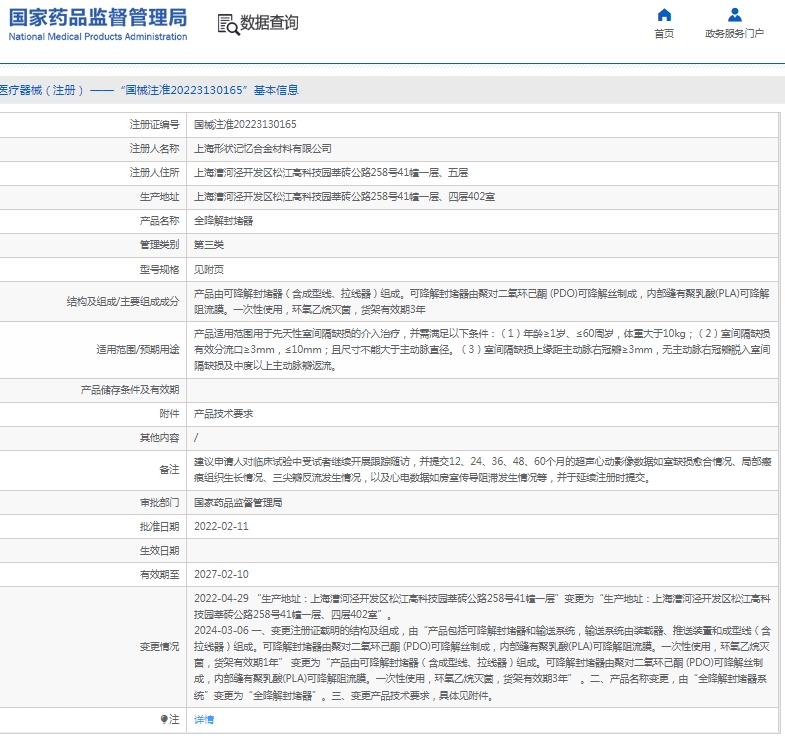Screen dimensions: 785x740
Task: Click the 产品技术要求 value
Action: (x=223, y=414)
